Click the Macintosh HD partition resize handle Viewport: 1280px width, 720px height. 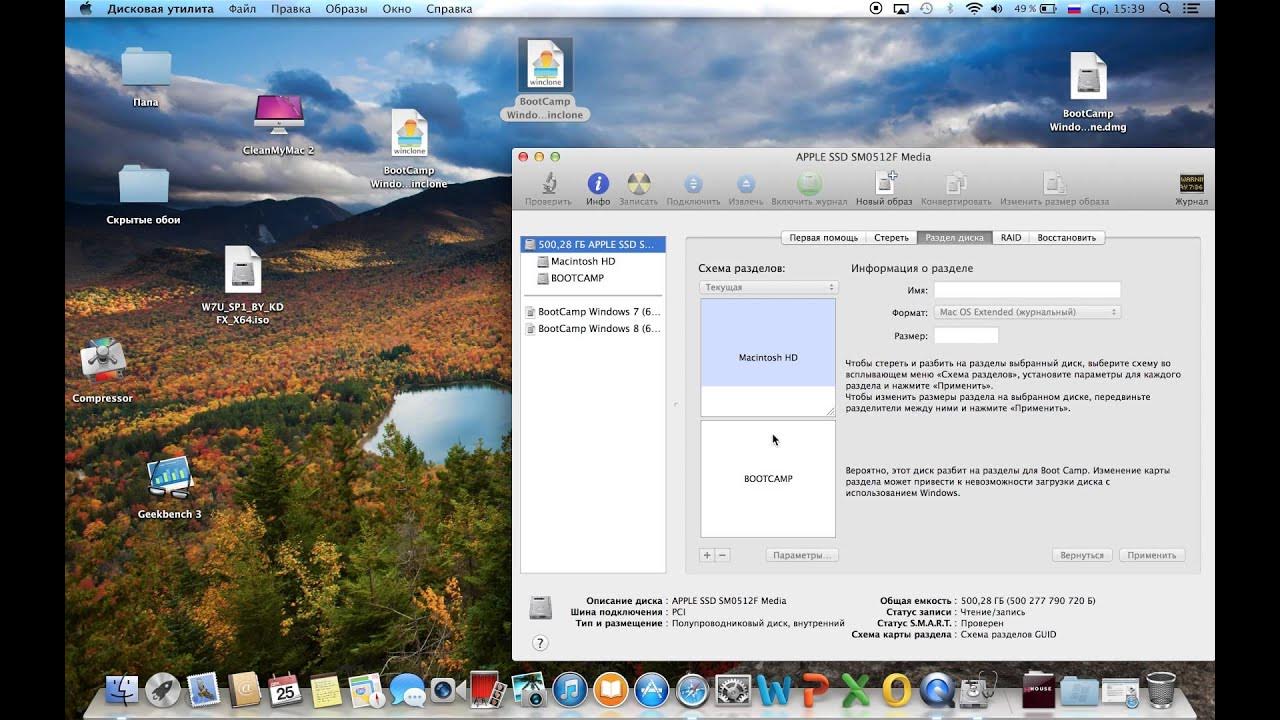(829, 411)
